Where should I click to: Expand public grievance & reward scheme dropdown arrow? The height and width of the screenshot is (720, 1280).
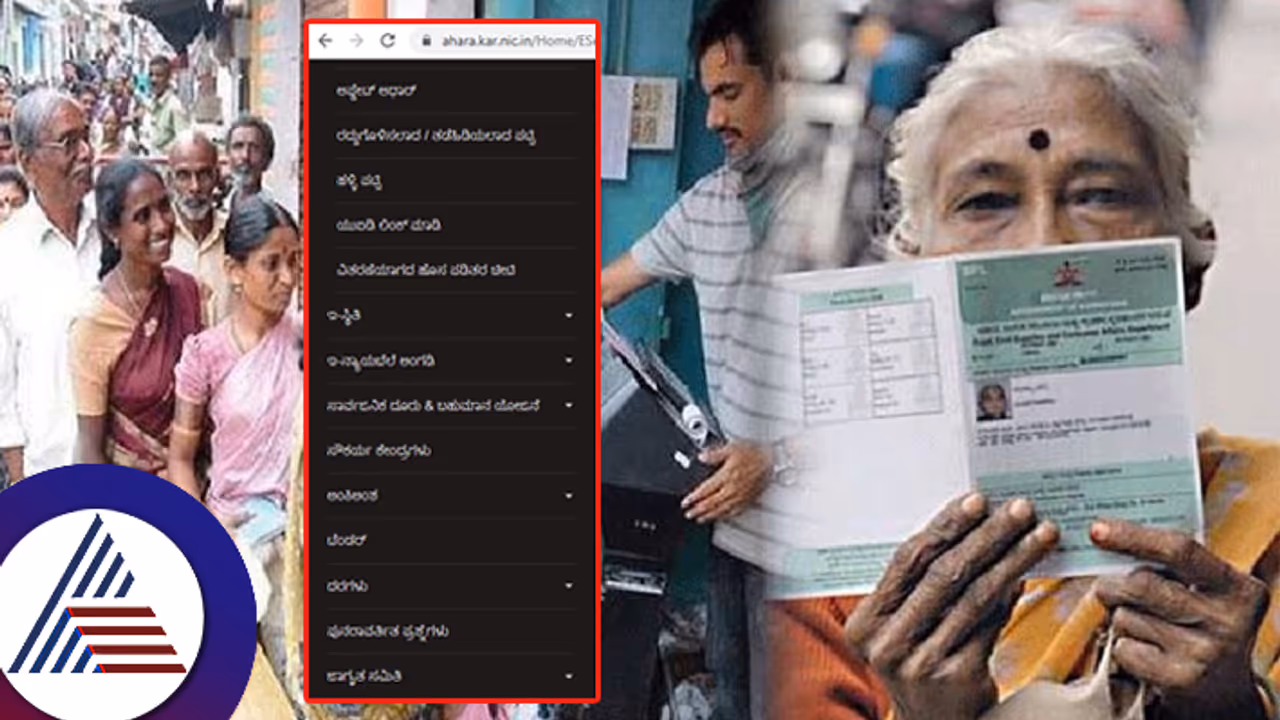569,406
